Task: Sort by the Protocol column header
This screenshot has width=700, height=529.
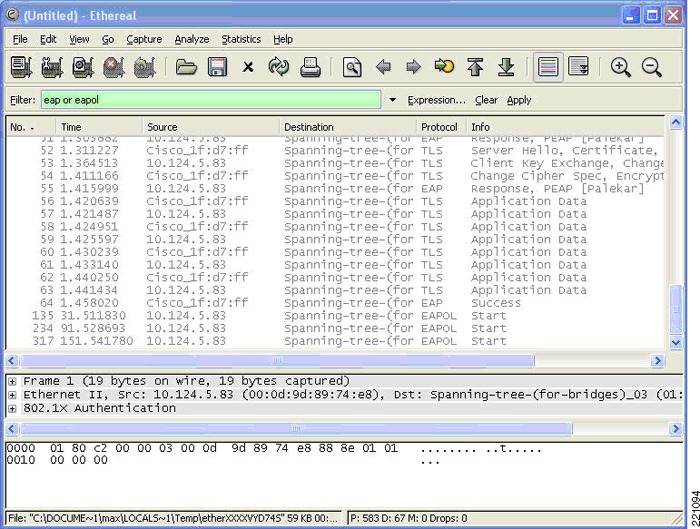Action: point(441,127)
